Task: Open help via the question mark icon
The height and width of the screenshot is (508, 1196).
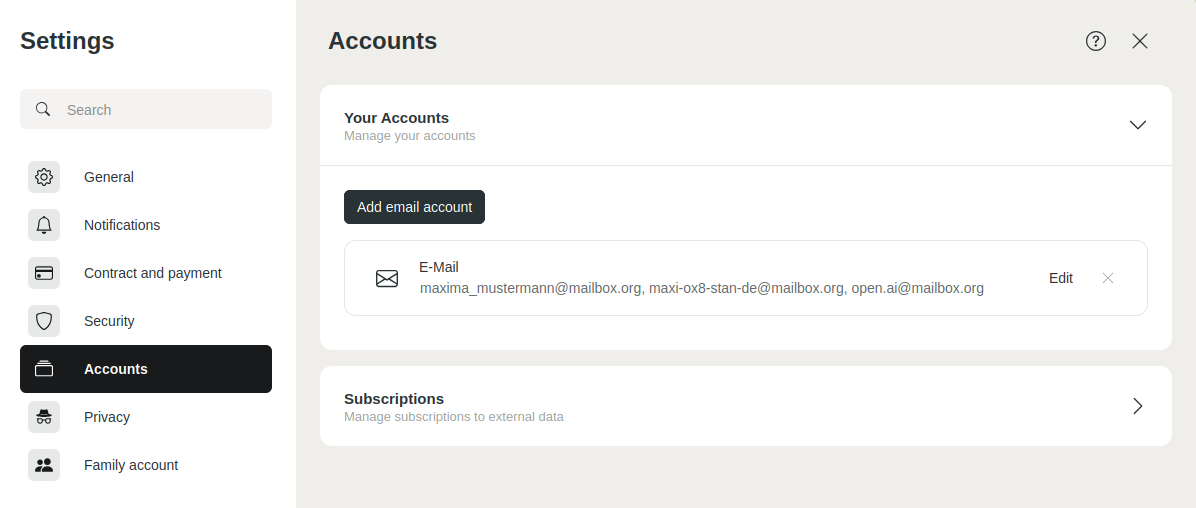Action: click(1096, 41)
